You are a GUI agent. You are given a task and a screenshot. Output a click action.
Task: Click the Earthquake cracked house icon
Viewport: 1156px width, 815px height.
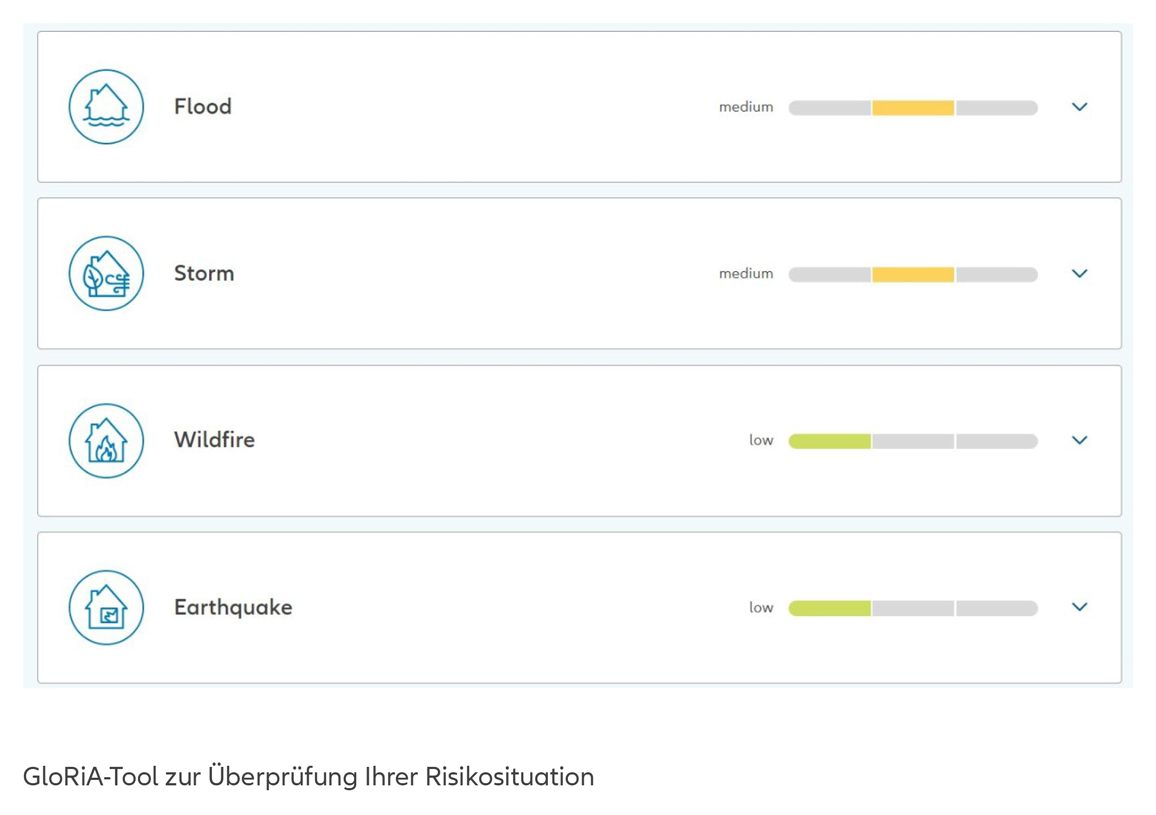point(106,607)
